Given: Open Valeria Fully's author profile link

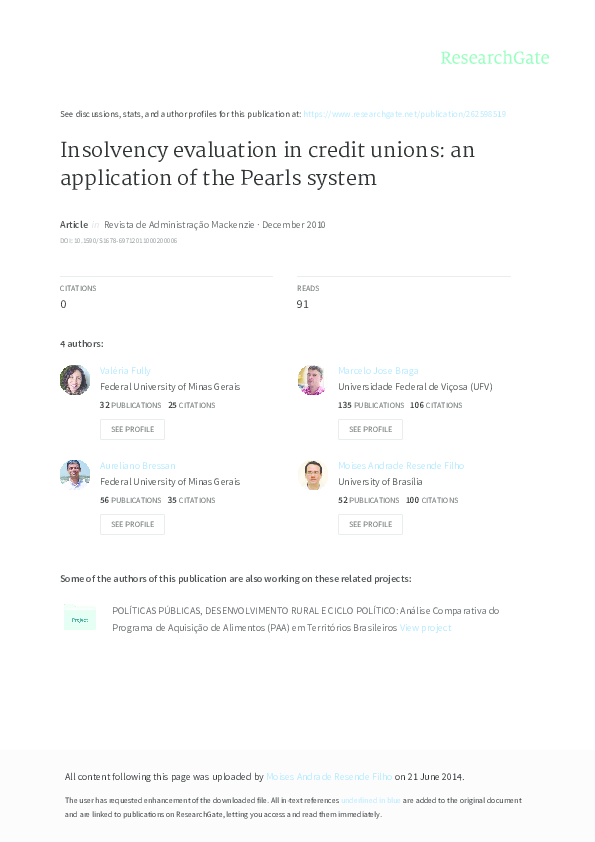Looking at the screenshot, I should pos(127,370).
